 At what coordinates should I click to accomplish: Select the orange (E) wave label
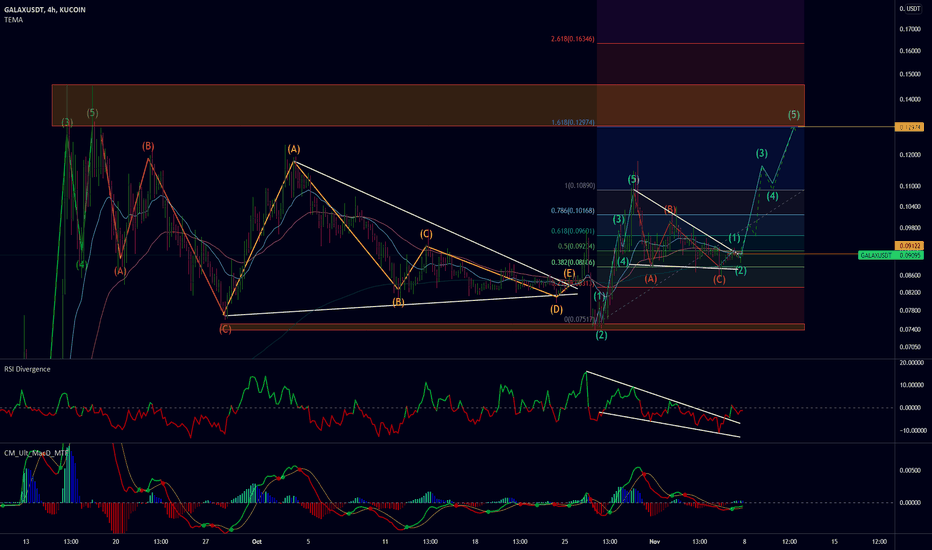(569, 274)
